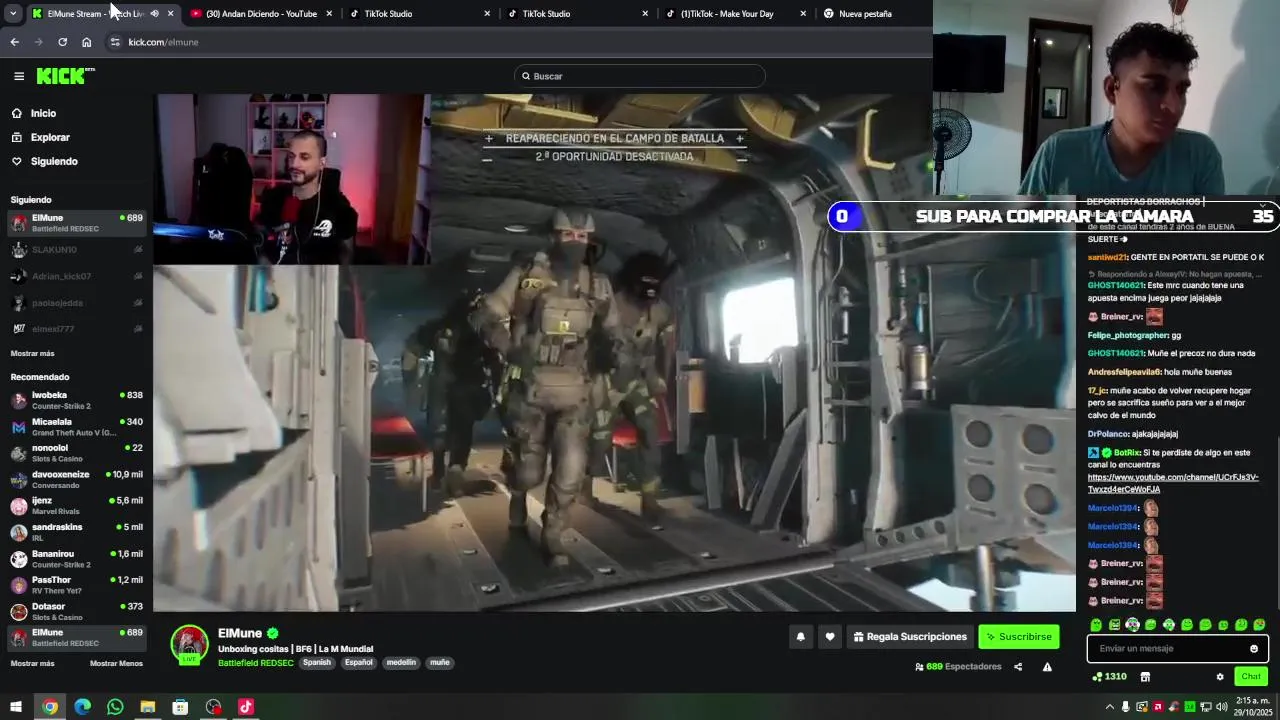
Task: Open followed channel Adrian_kick07
Action: (76, 276)
